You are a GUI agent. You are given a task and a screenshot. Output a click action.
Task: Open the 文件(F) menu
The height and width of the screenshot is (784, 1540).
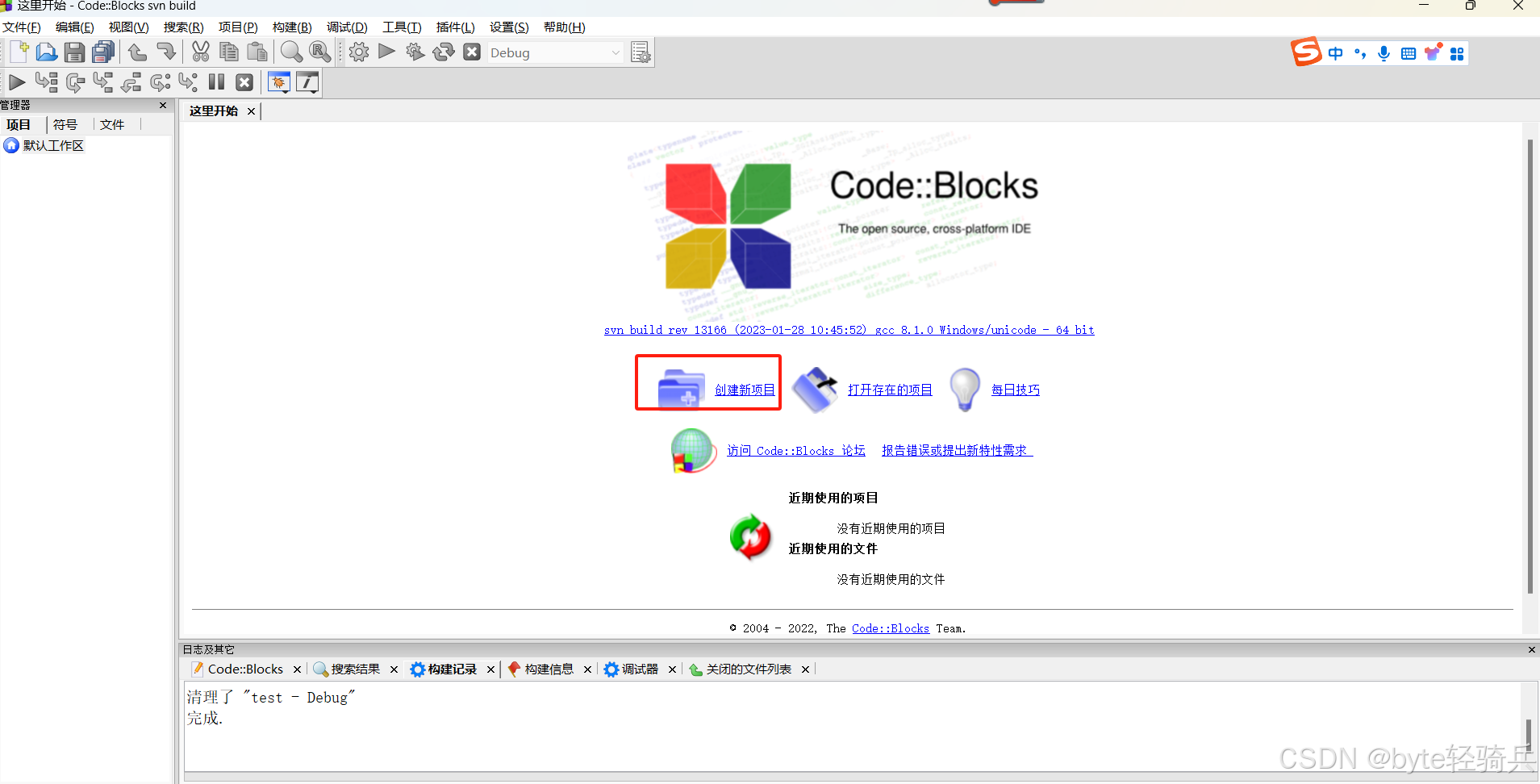[22, 27]
